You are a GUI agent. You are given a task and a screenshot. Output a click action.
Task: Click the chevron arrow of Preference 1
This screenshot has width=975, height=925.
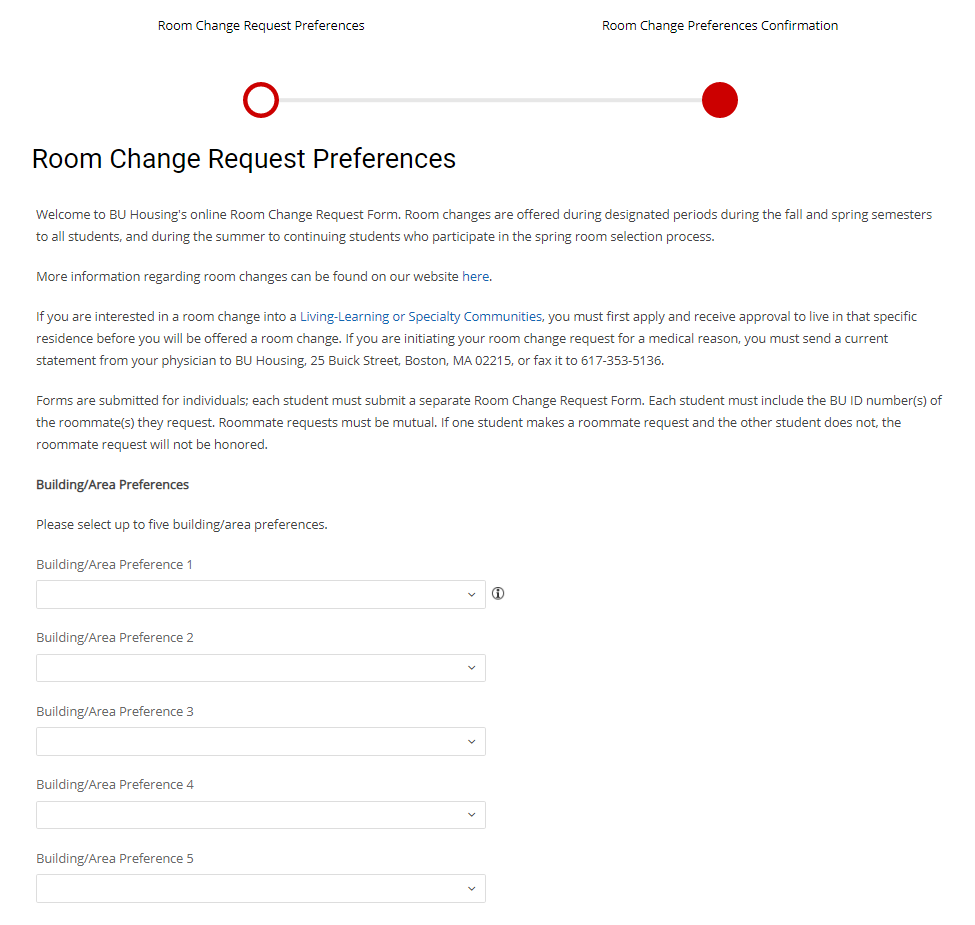[472, 595]
